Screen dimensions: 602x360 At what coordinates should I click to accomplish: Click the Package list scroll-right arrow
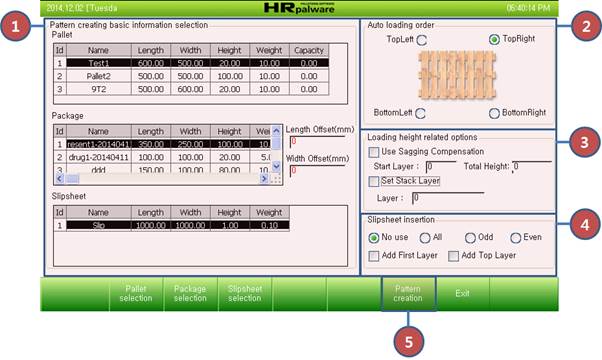264,178
